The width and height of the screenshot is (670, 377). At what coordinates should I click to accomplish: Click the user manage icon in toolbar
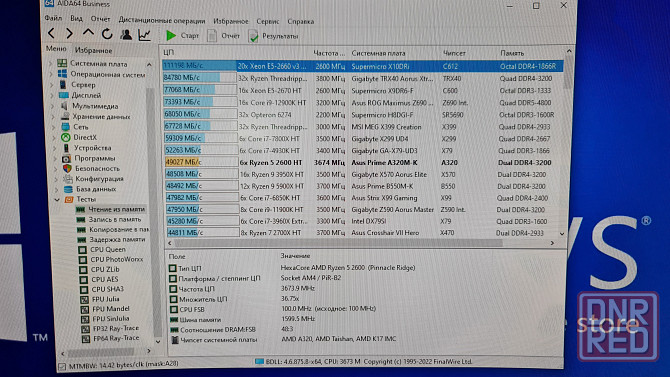[126, 34]
